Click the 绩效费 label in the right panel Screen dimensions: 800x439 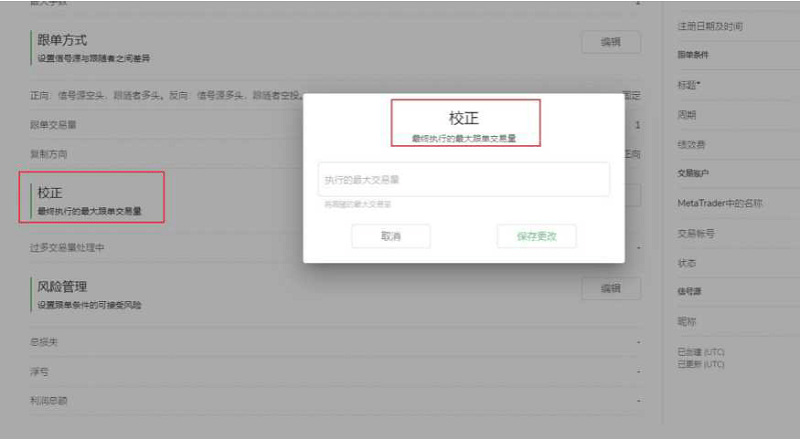click(x=691, y=144)
